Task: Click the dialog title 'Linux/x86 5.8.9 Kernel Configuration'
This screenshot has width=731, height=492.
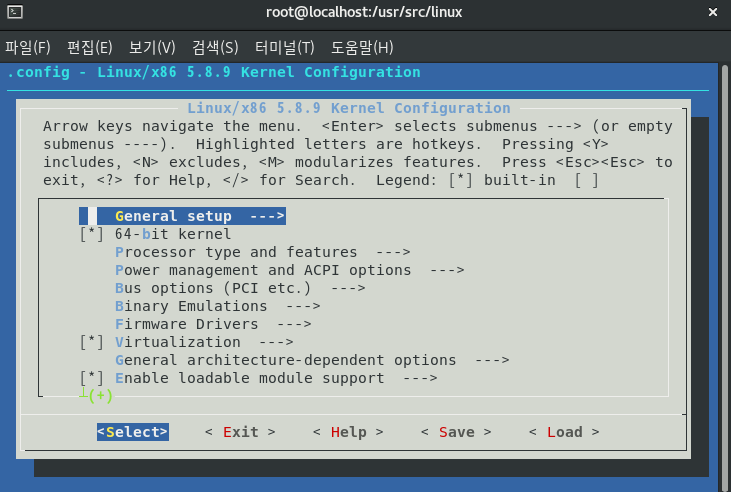Action: click(x=349, y=108)
